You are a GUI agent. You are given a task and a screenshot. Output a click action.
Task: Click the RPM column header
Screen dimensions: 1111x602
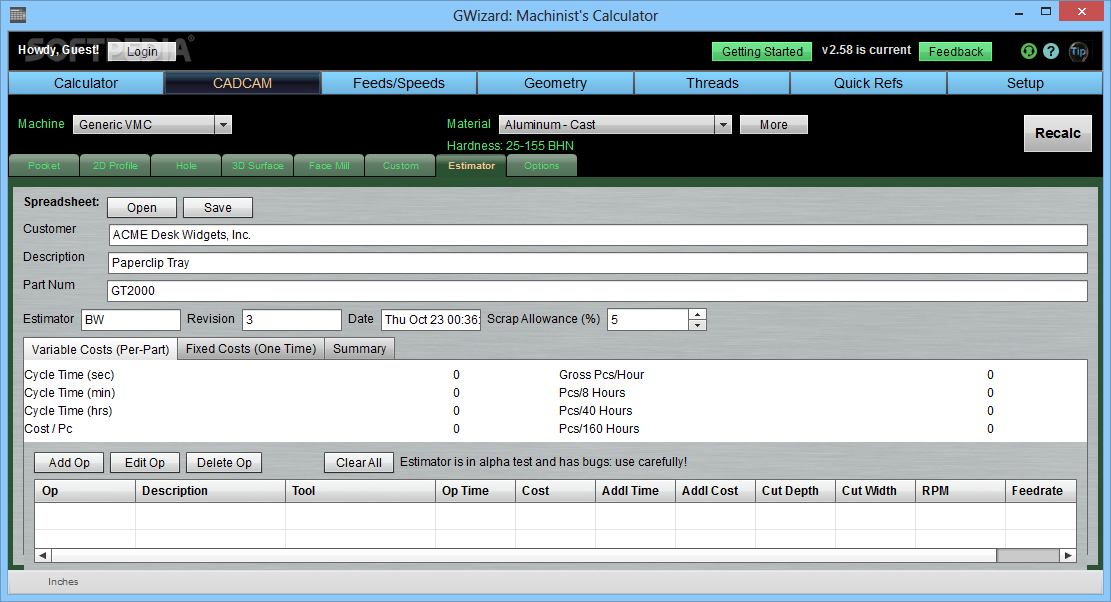click(x=961, y=491)
